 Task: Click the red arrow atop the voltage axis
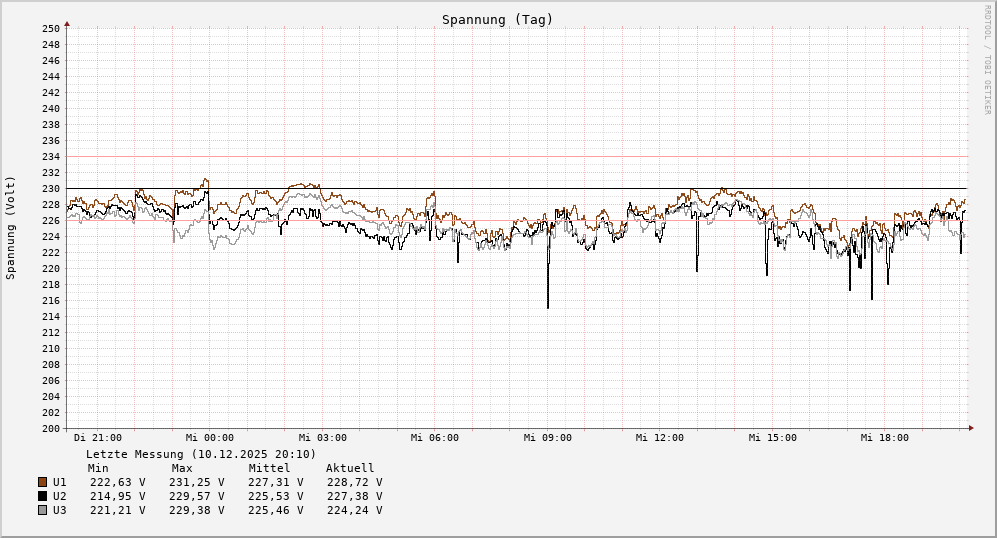pyautogui.click(x=67, y=22)
